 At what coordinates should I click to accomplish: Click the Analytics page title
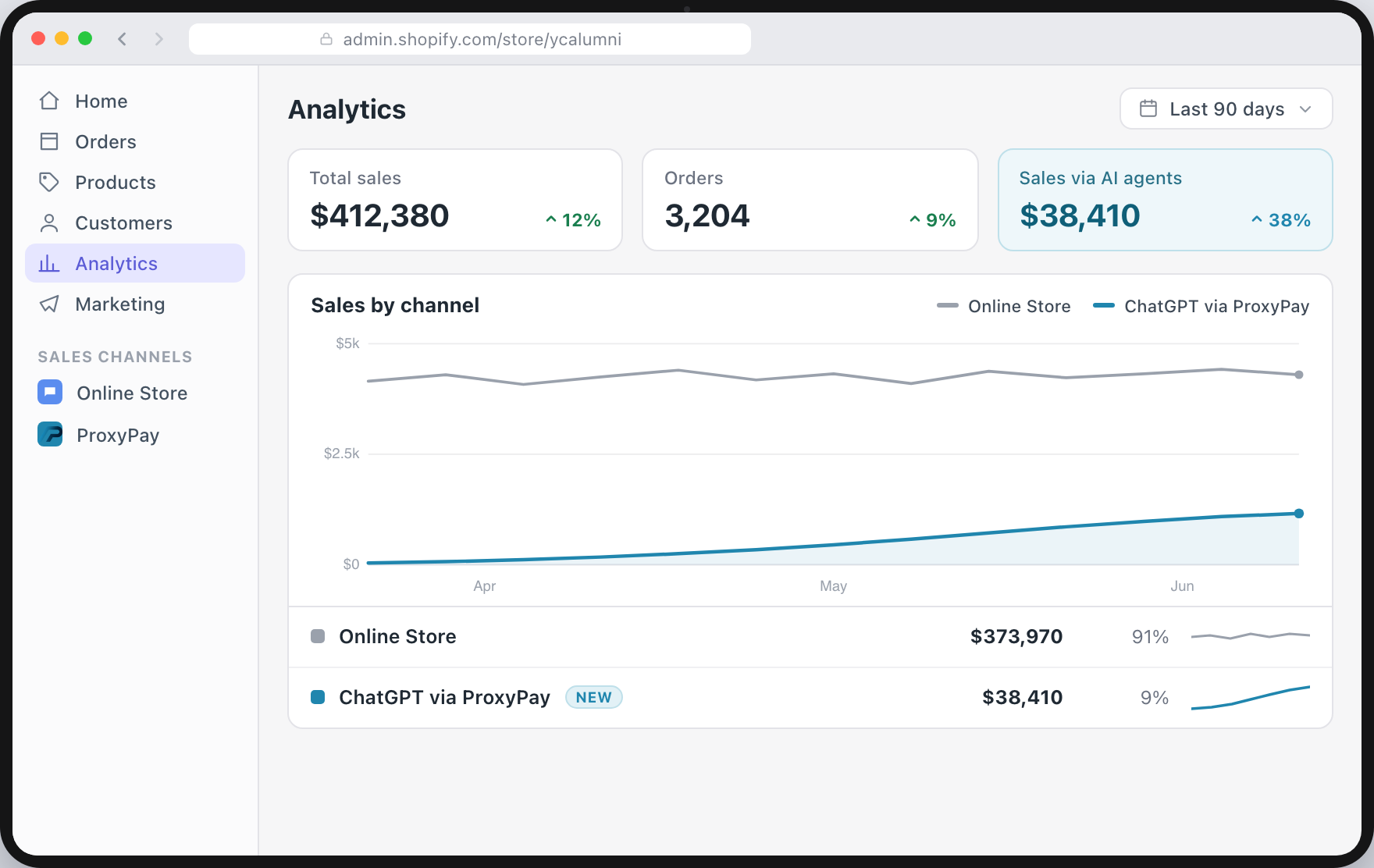point(347,109)
